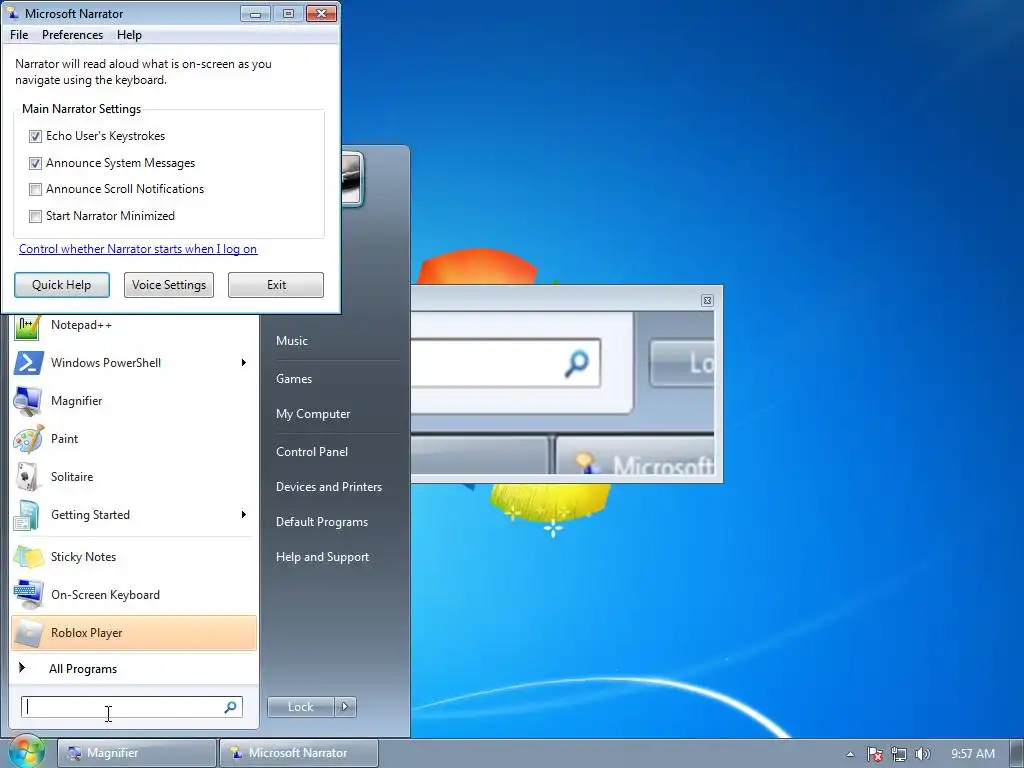Click the Start menu search magnifier icon
1024x768 pixels.
pyautogui.click(x=231, y=707)
